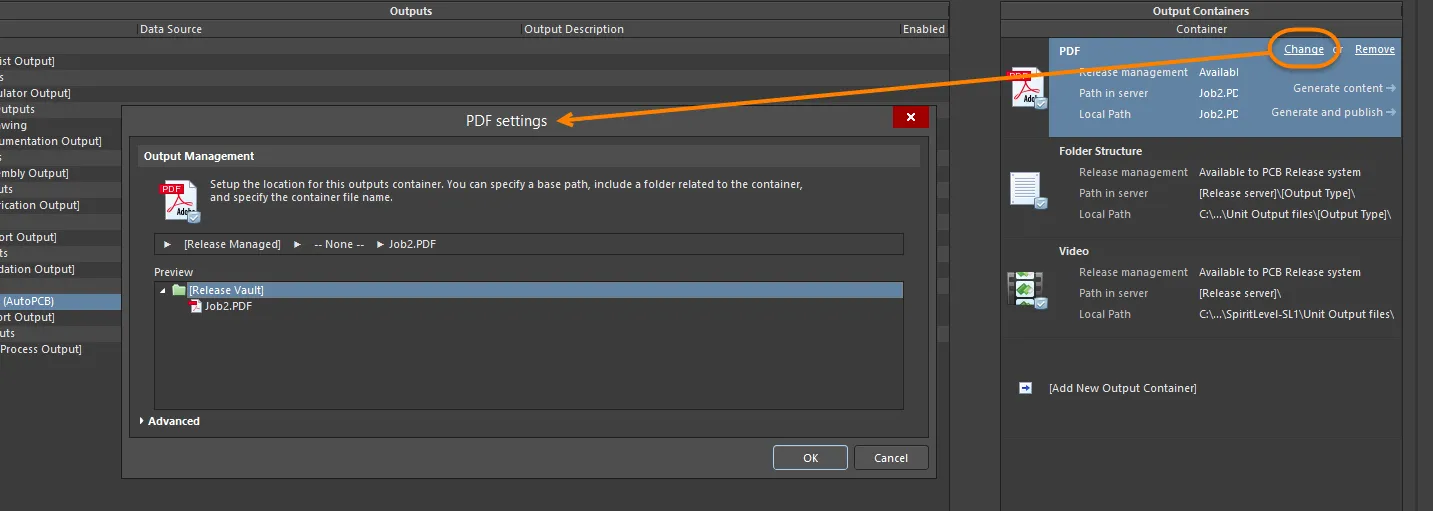The height and width of the screenshot is (511, 1433).
Task: Collapse the [Release Vault] tree node
Action: 163,290
